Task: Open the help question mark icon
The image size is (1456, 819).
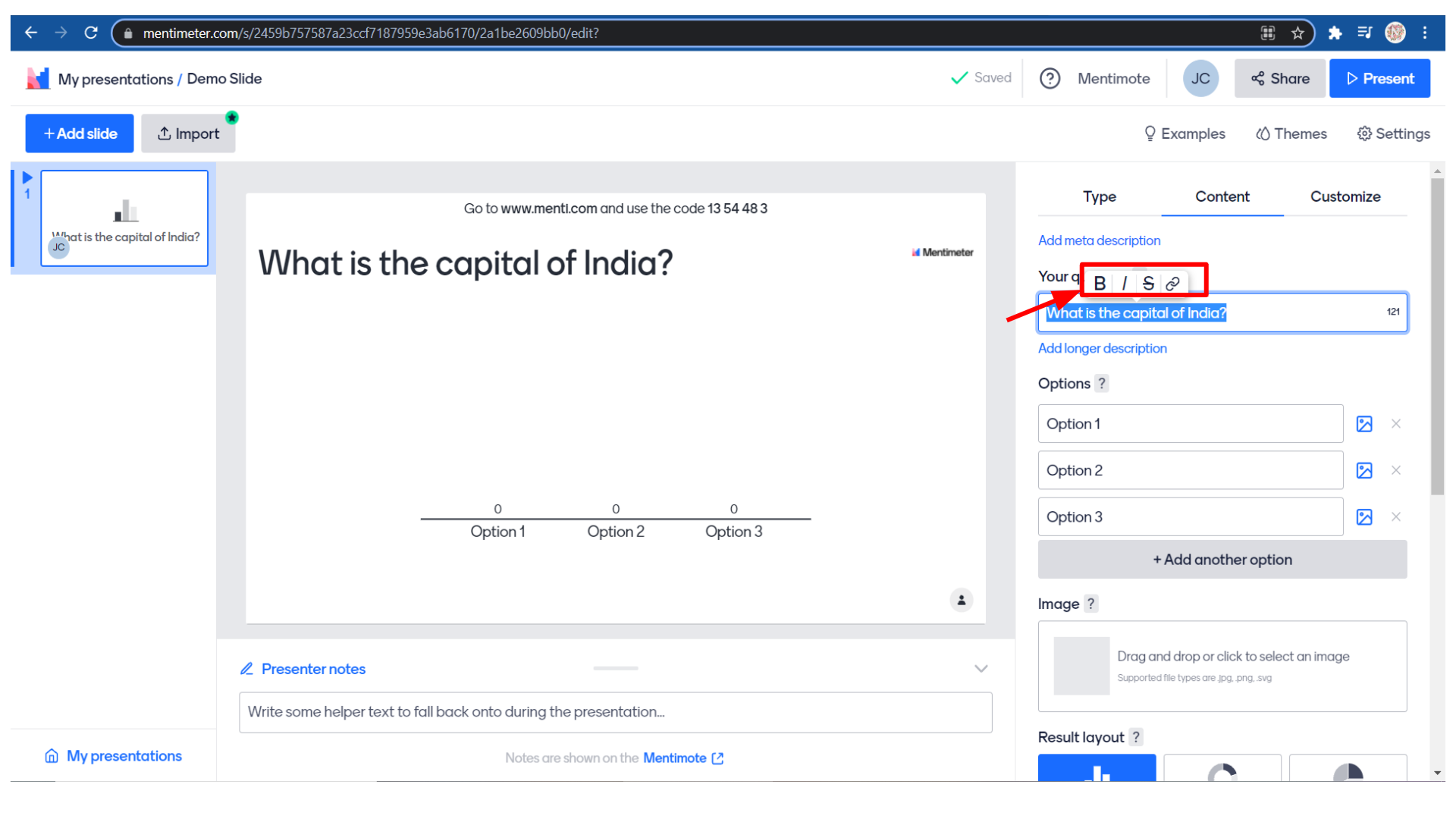Action: [1050, 79]
